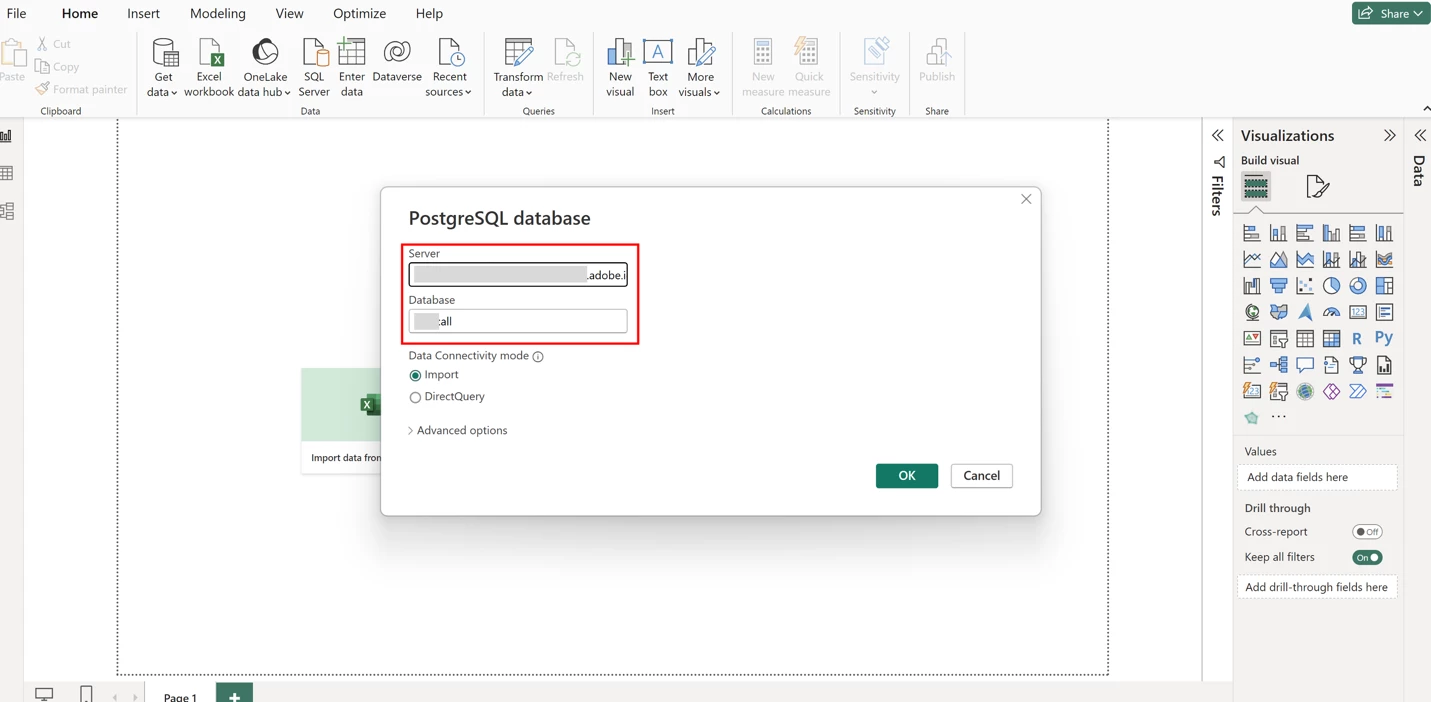Collapse the ribbon

[x=1426, y=109]
